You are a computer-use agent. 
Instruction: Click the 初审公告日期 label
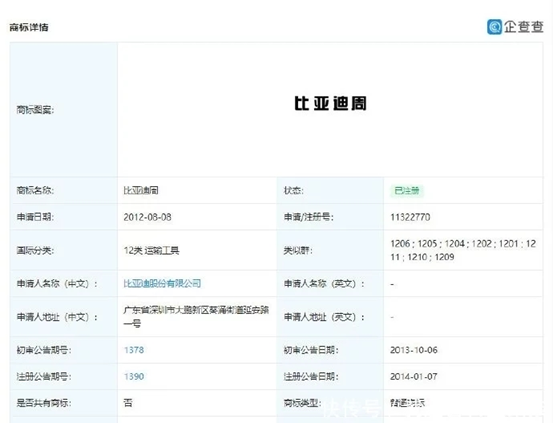(311, 350)
